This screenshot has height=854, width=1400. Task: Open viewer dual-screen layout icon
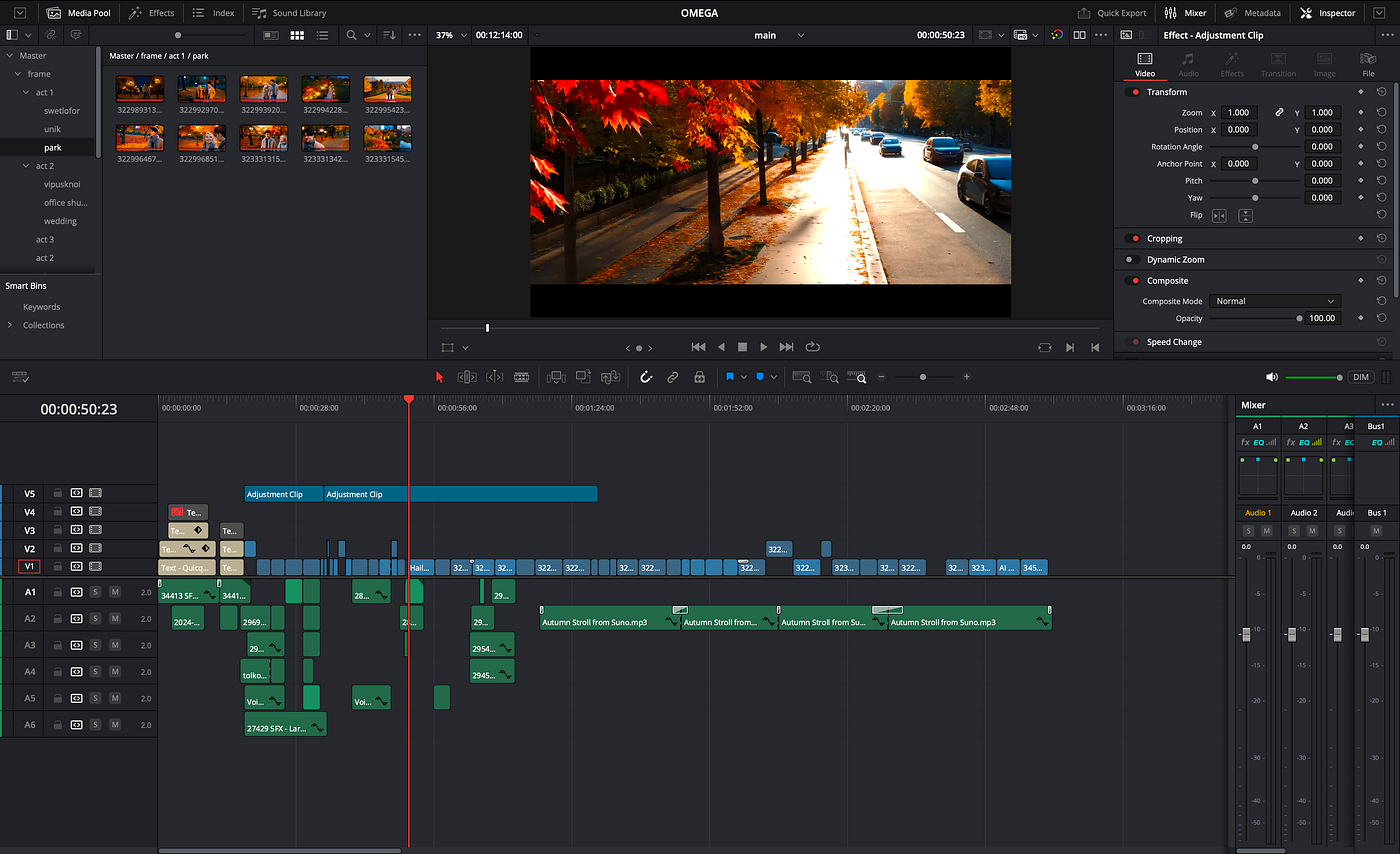pos(1079,35)
